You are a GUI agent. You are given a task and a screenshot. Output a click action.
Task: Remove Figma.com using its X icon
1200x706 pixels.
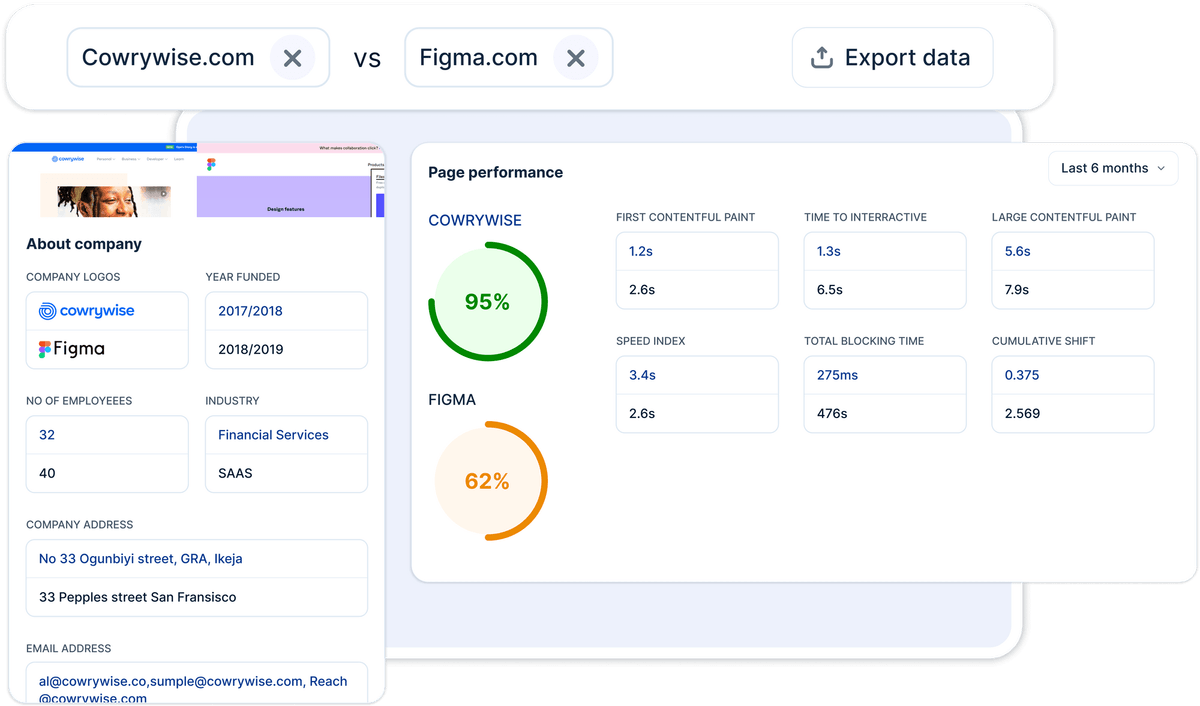[x=576, y=57]
